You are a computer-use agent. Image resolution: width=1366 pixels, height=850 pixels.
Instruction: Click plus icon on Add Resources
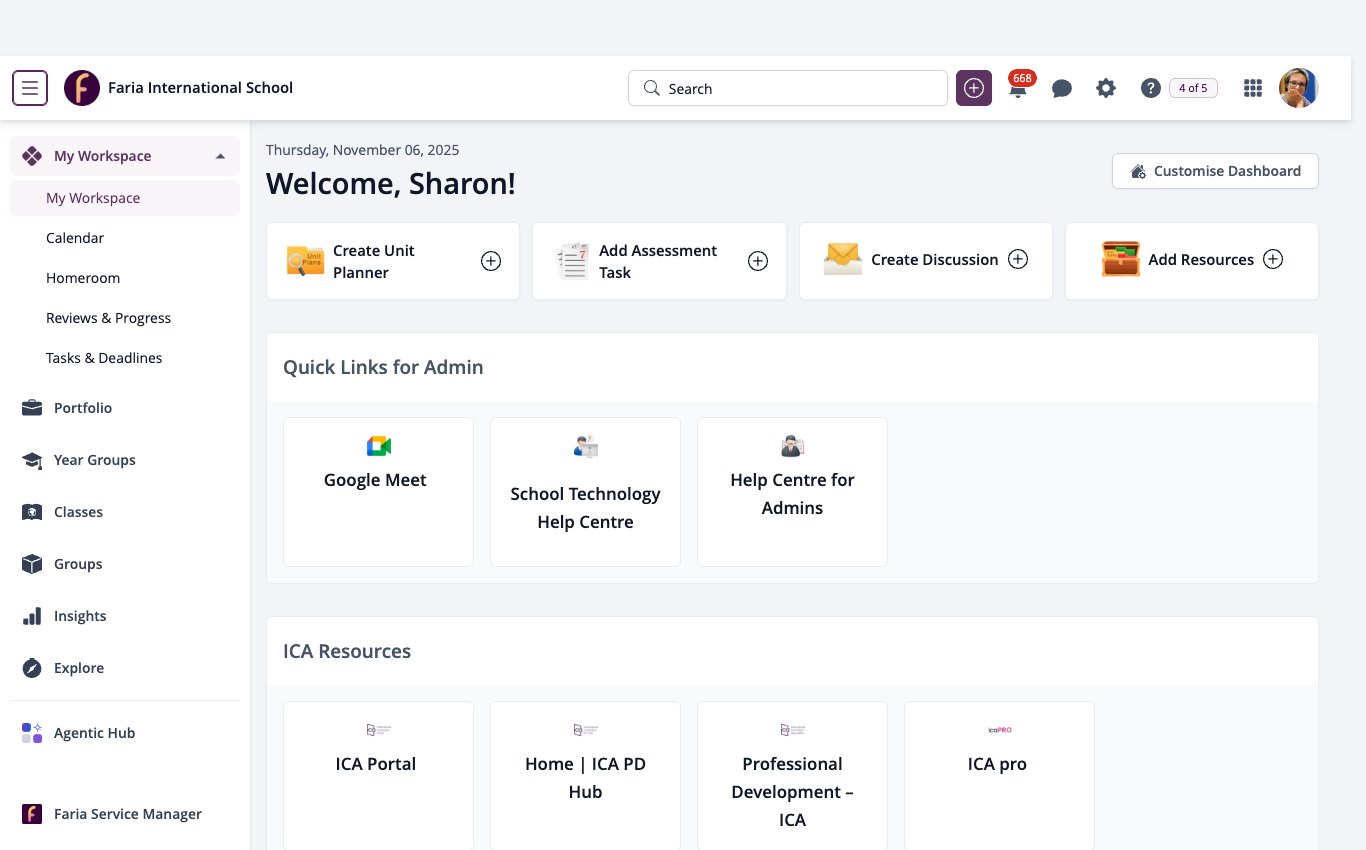[x=1273, y=259]
